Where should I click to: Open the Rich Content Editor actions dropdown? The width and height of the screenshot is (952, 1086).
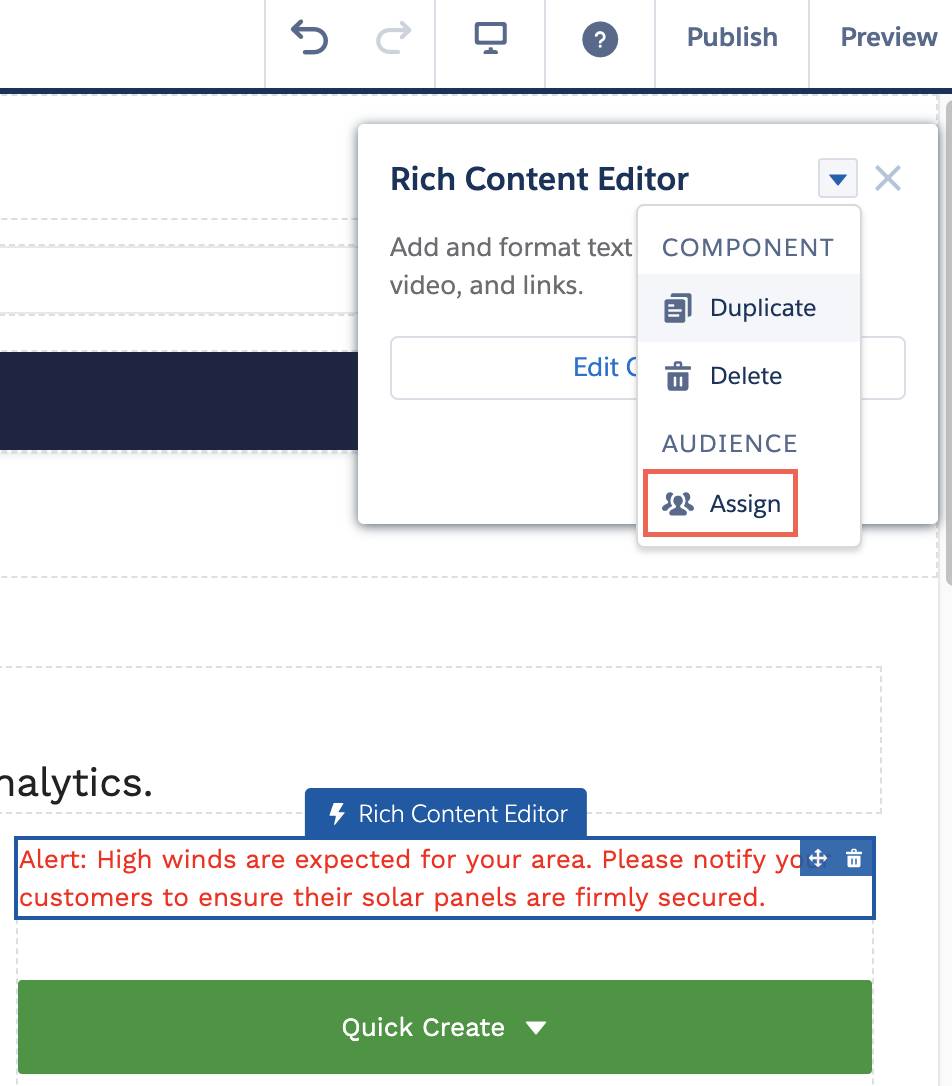(837, 178)
